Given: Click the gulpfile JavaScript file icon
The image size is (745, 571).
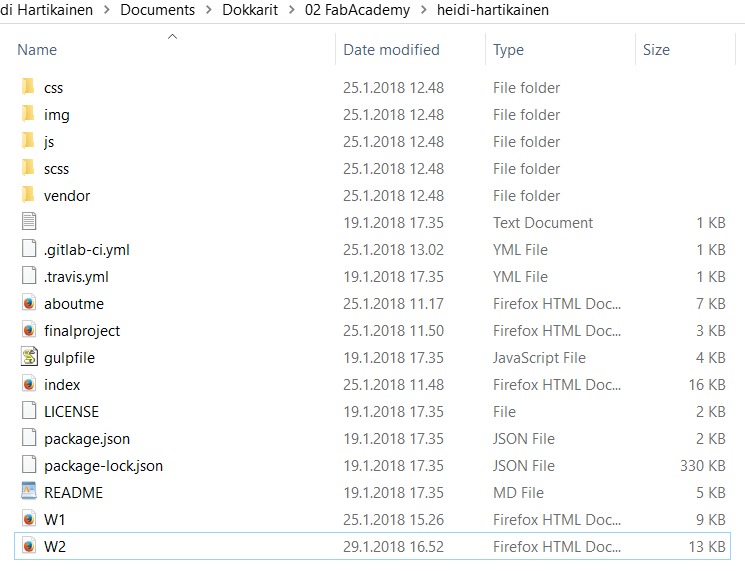Looking at the screenshot, I should tap(29, 357).
